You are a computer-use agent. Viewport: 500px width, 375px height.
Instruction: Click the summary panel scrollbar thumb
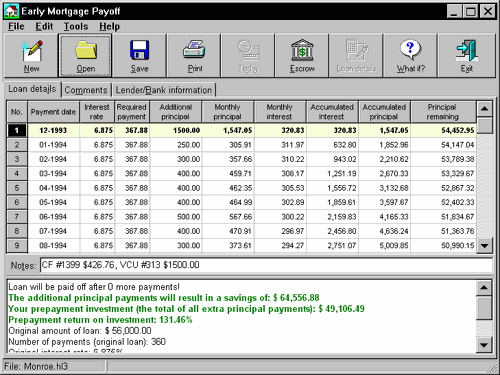484,308
